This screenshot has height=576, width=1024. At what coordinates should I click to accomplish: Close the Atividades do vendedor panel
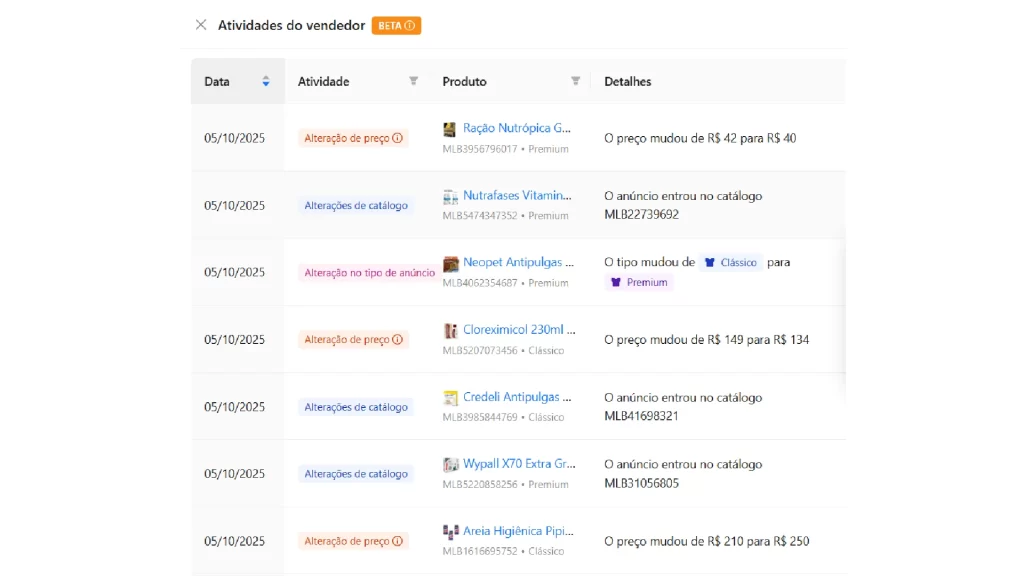point(199,26)
